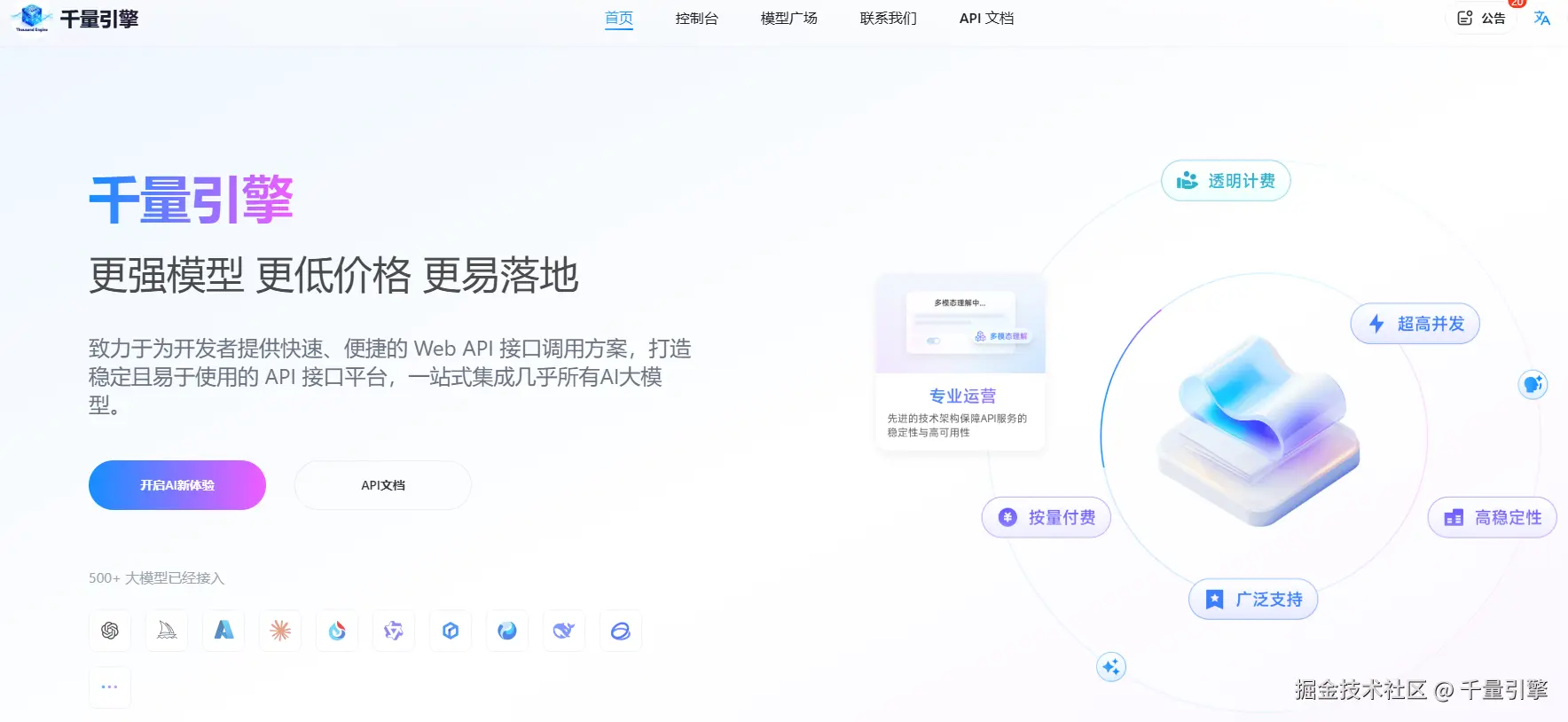Click the 按量付费 feature chip

[1047, 517]
